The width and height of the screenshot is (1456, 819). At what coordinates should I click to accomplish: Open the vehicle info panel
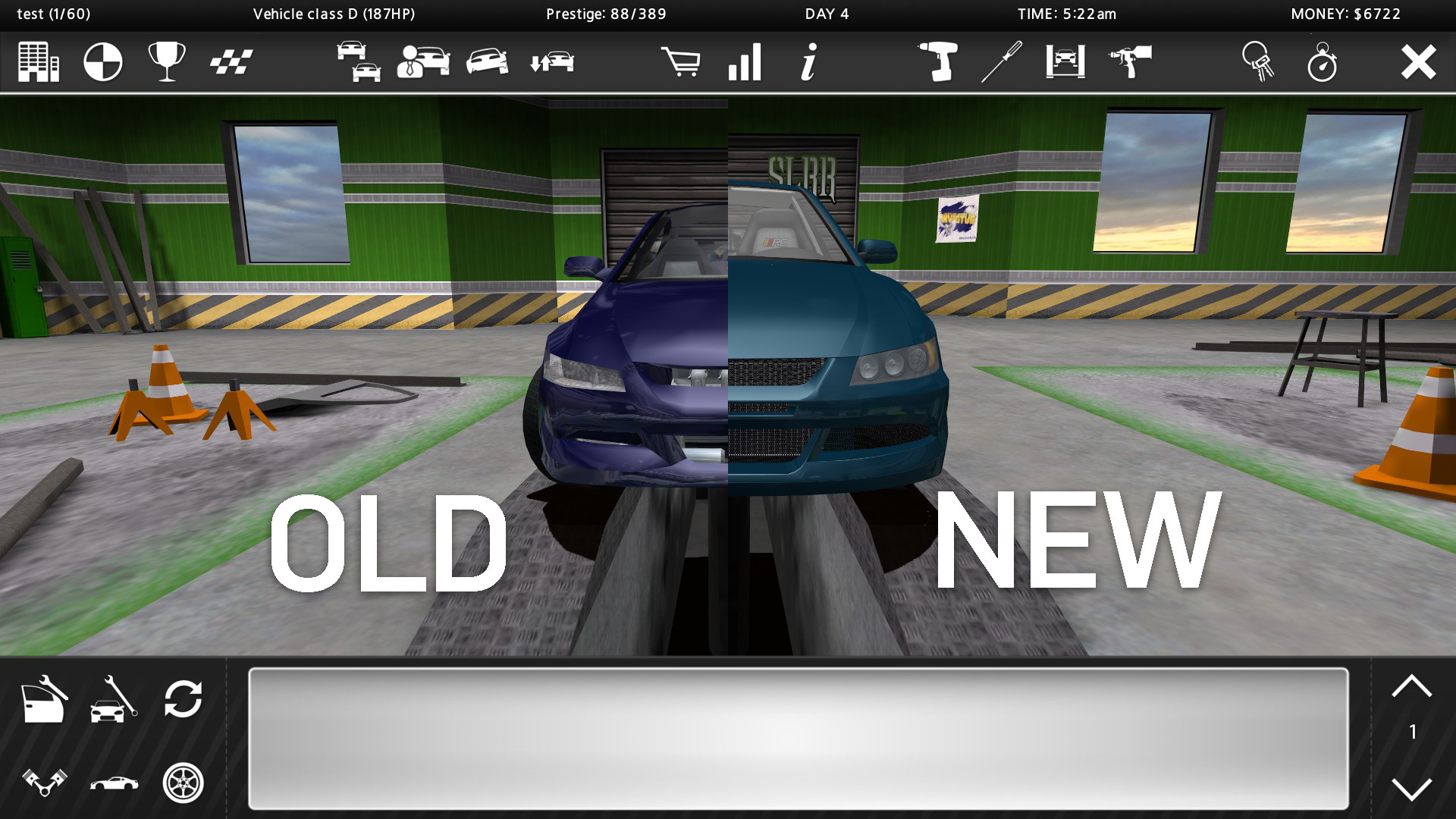pyautogui.click(x=806, y=64)
